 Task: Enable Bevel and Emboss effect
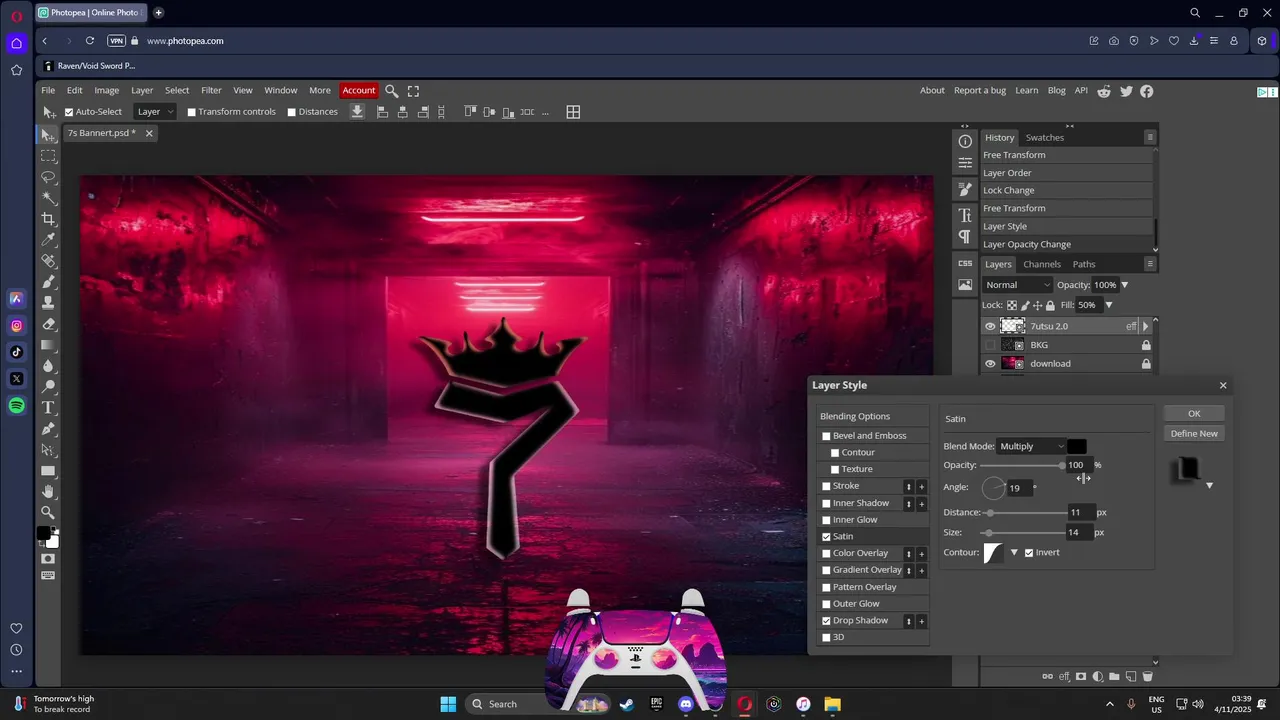(x=826, y=436)
